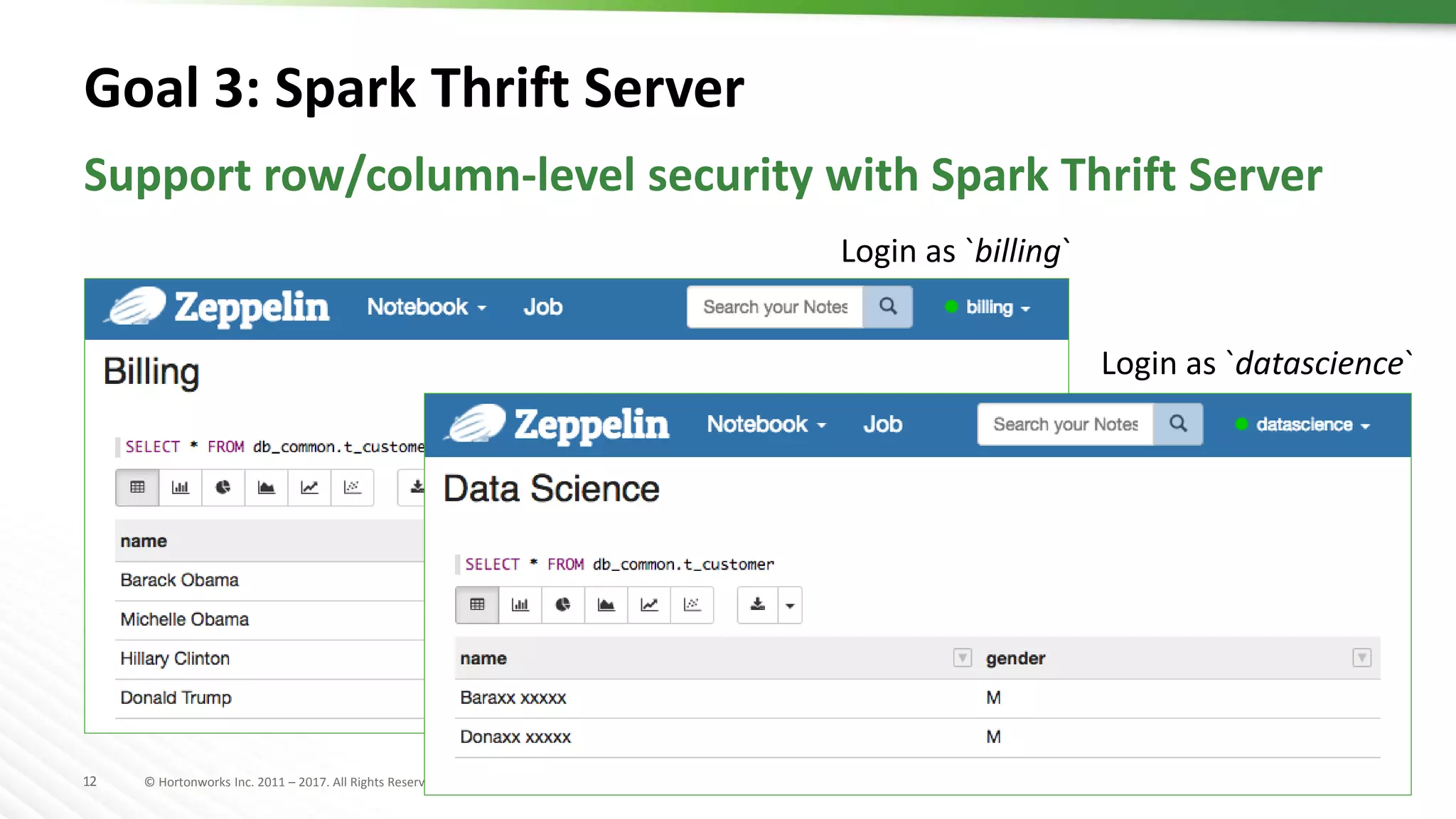Screen dimensions: 1456x819
Task: Open the Job tab in the billing window
Action: [x=543, y=307]
